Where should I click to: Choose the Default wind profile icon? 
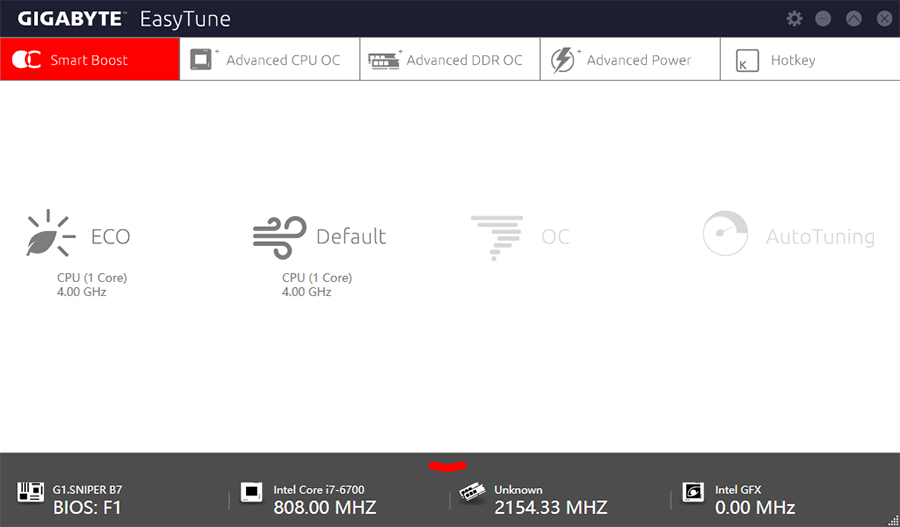pos(280,237)
